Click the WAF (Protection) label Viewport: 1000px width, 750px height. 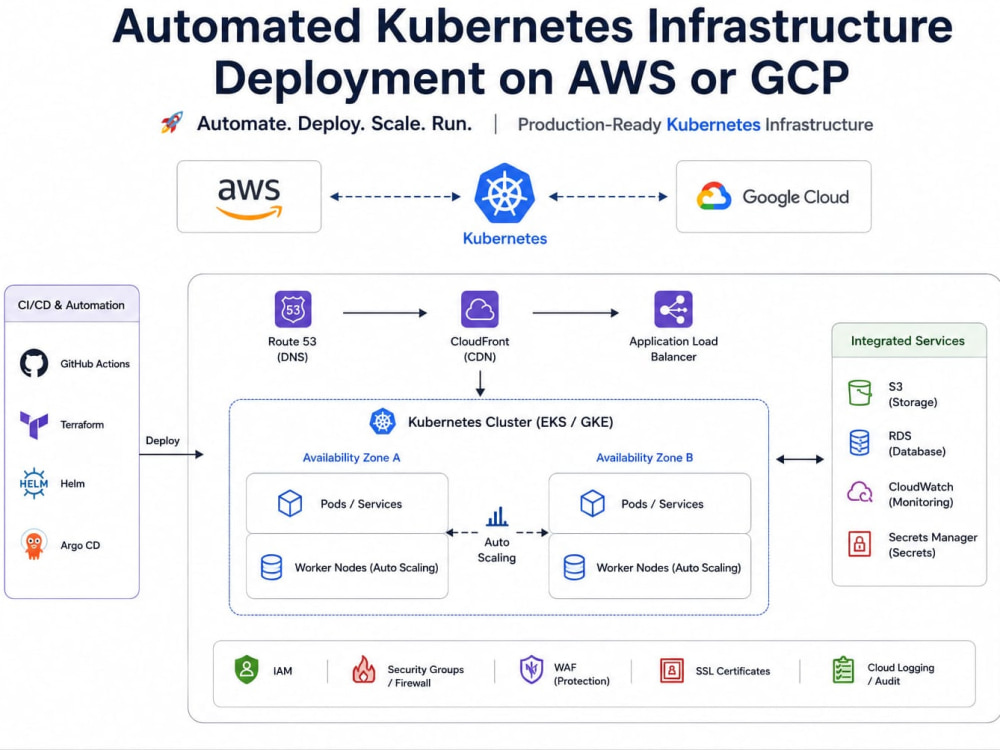tap(582, 674)
